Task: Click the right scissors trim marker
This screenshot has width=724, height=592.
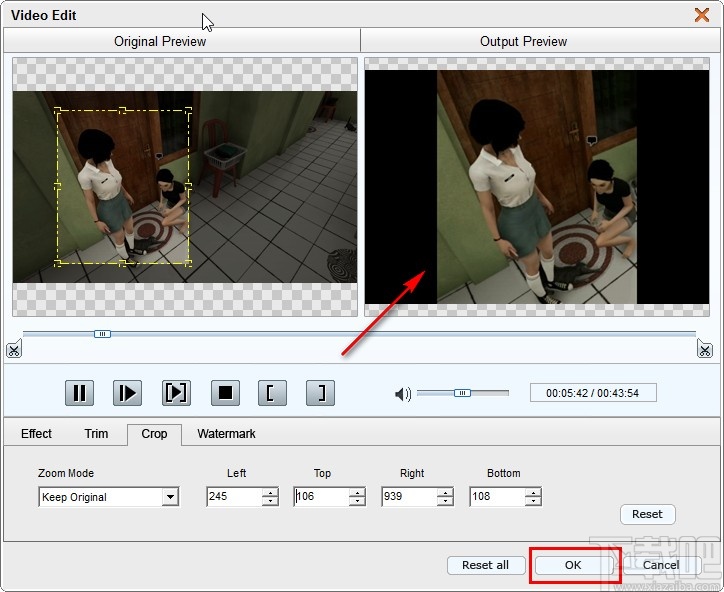Action: click(x=705, y=349)
